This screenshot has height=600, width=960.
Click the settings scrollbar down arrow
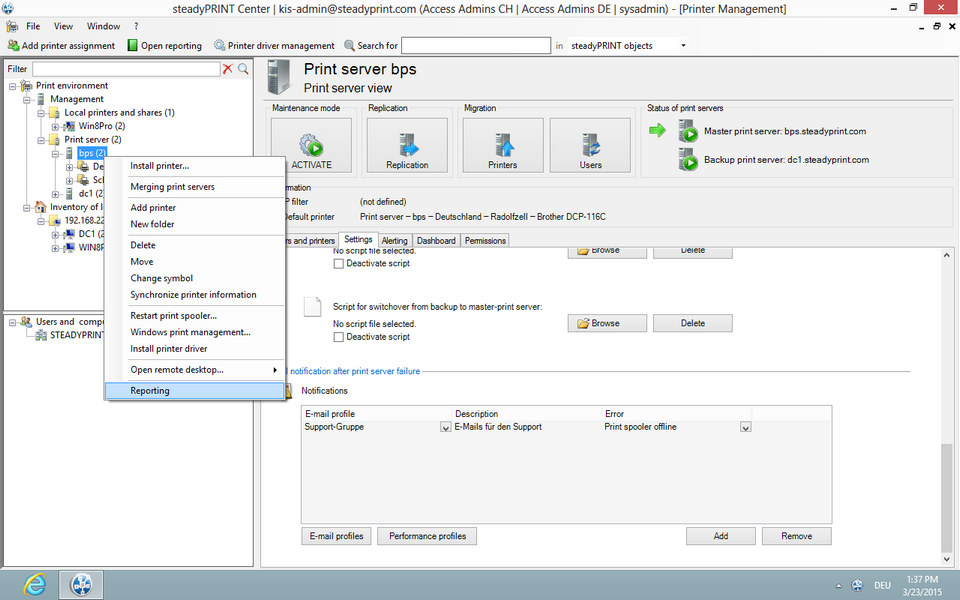click(947, 559)
